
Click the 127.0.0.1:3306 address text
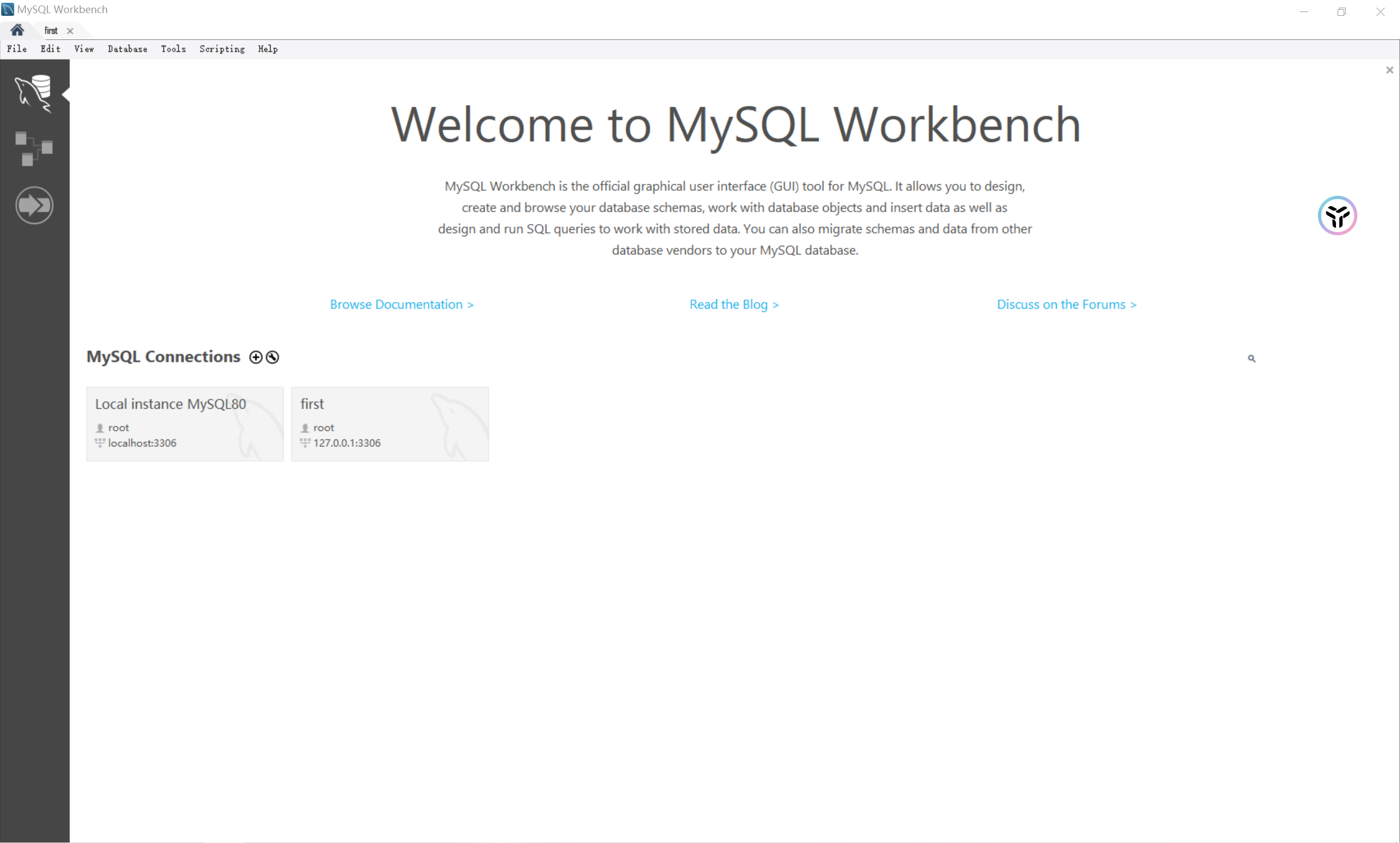[x=347, y=443]
